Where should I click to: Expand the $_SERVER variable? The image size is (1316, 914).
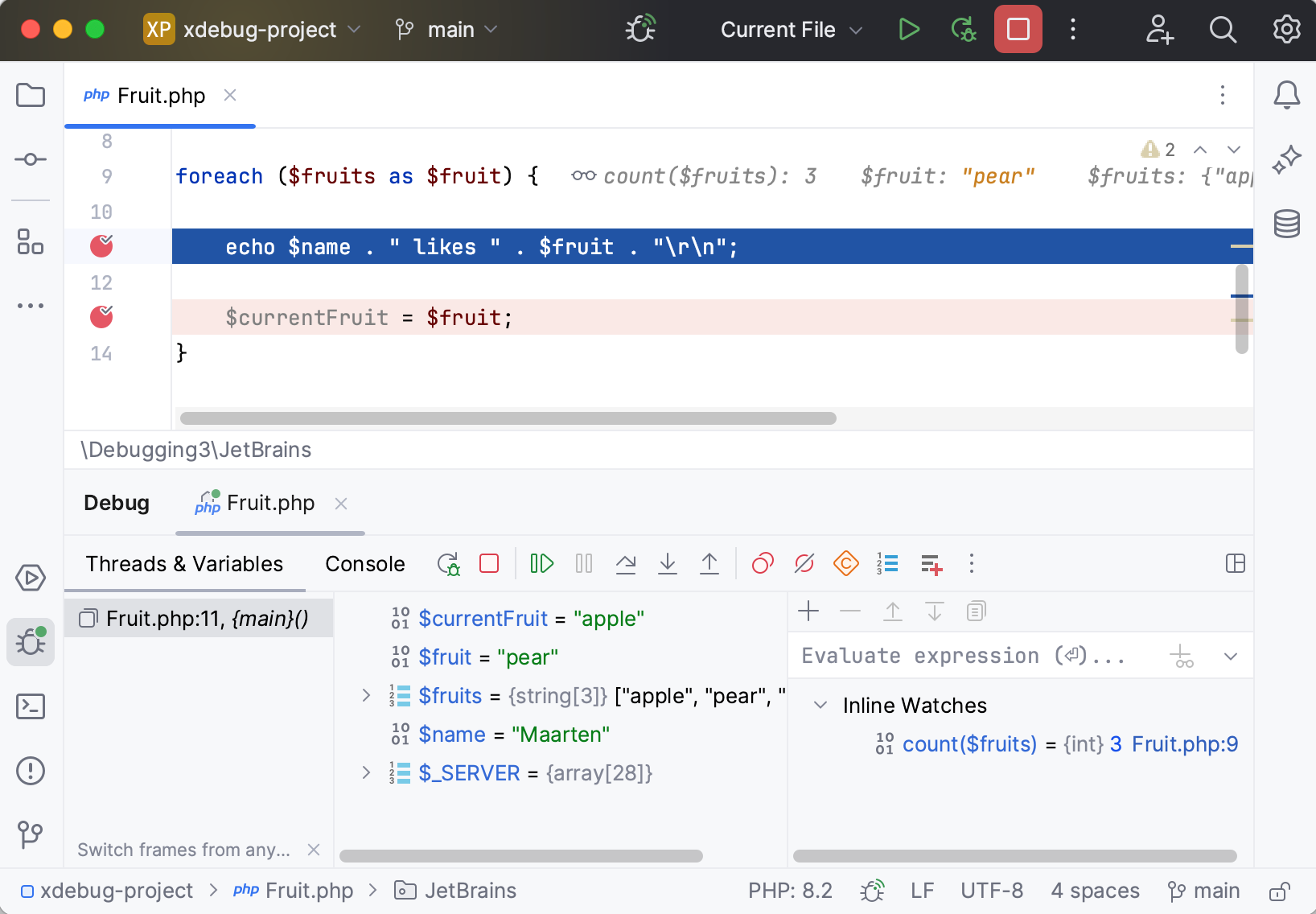coord(367,772)
